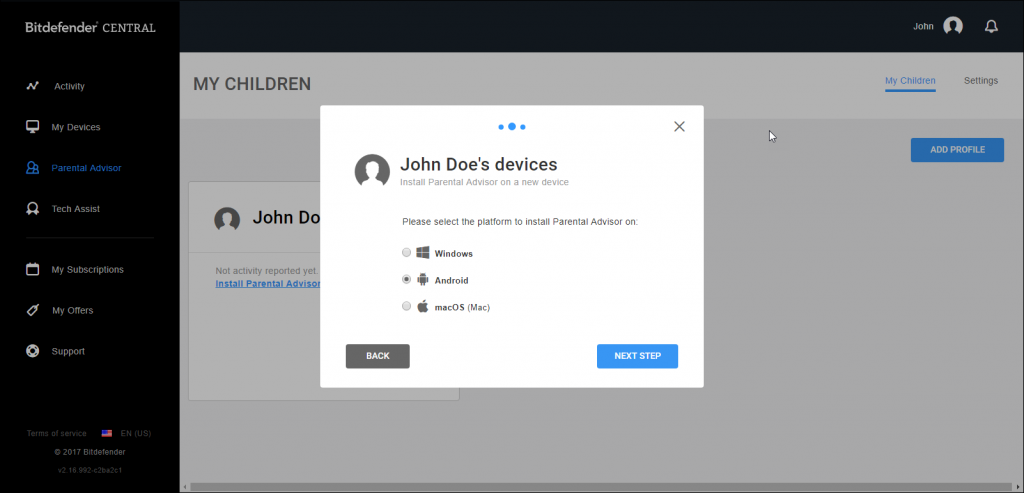Click the Tech Assist badge icon

(33, 209)
